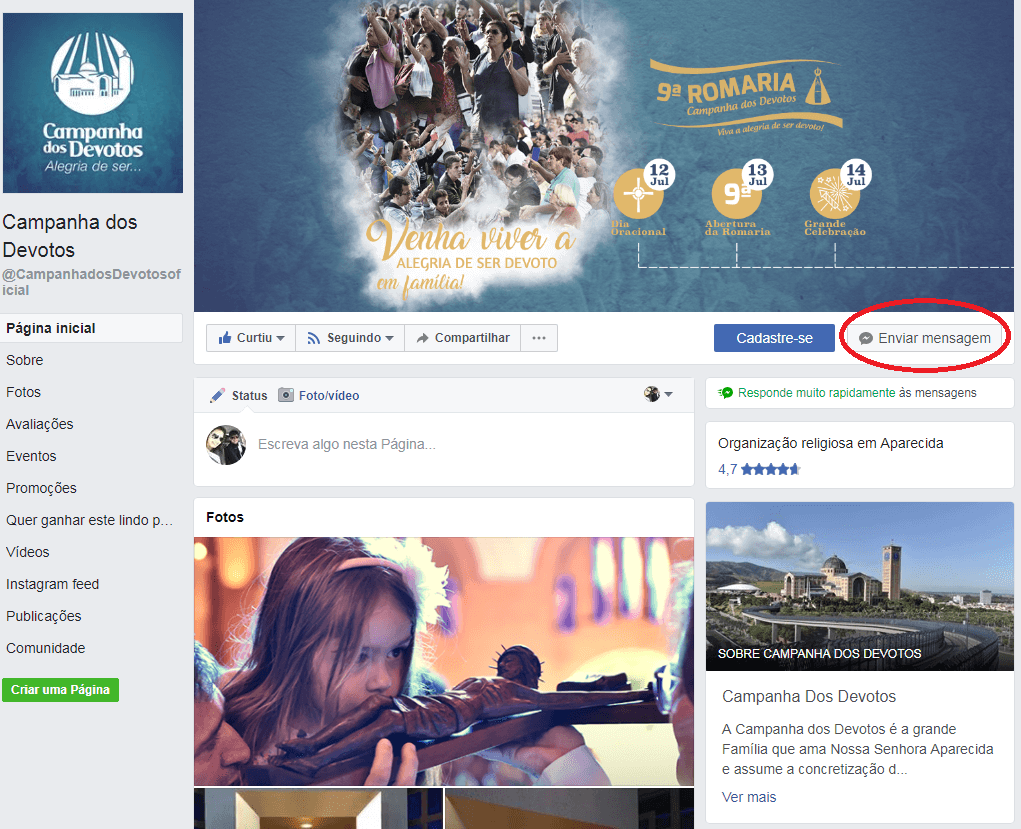Image resolution: width=1021 pixels, height=829 pixels.
Task: Click the 4,7 star rating
Action: (760, 469)
